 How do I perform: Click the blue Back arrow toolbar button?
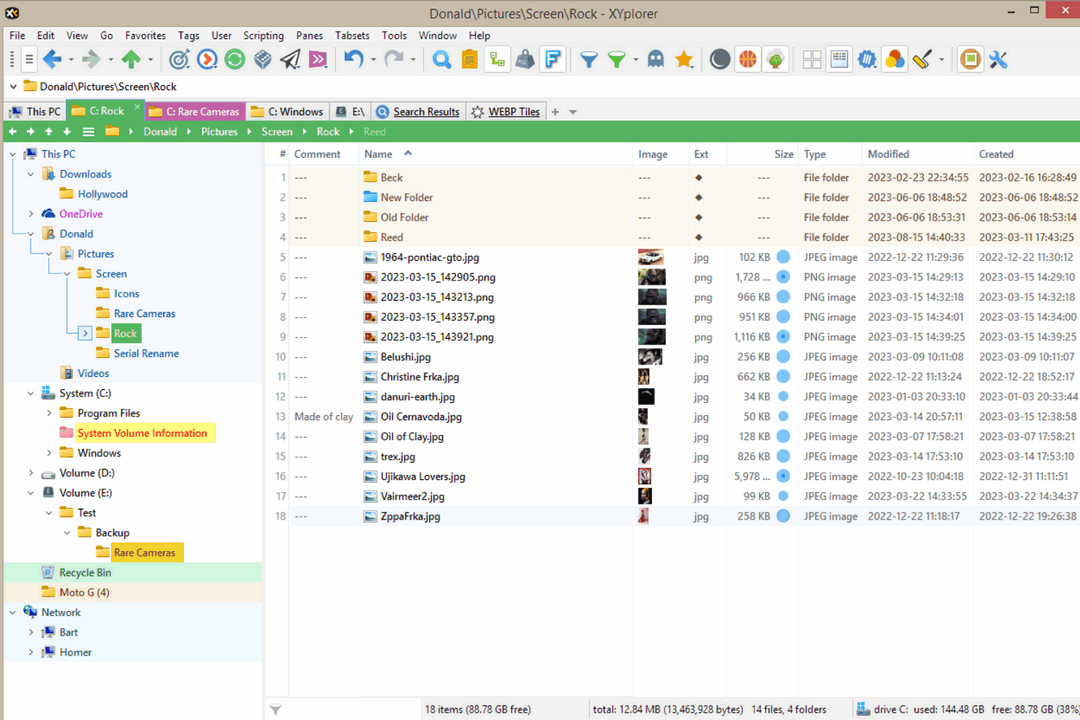pyautogui.click(x=52, y=60)
